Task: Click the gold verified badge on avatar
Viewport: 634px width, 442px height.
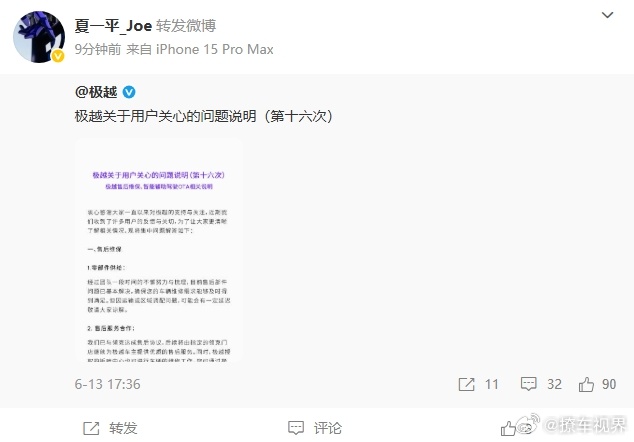Action: click(58, 56)
